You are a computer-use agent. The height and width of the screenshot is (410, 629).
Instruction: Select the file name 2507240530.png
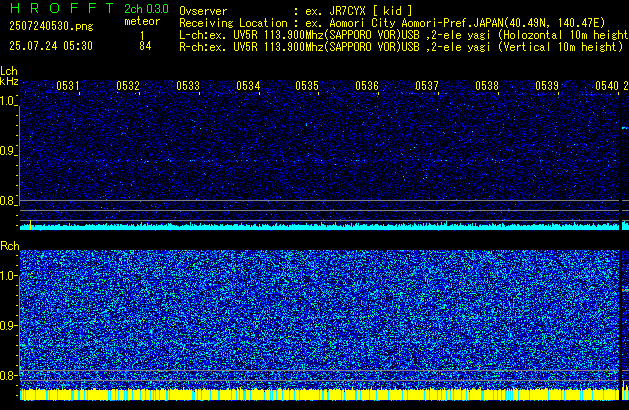[x=51, y=26]
